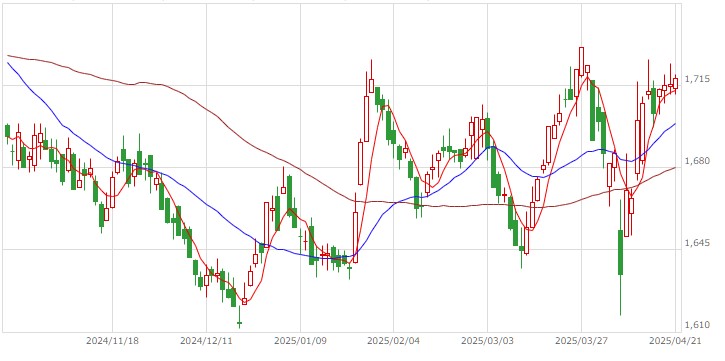
Task: Click the 2025/04/21 date axis label
Action: click(x=676, y=341)
